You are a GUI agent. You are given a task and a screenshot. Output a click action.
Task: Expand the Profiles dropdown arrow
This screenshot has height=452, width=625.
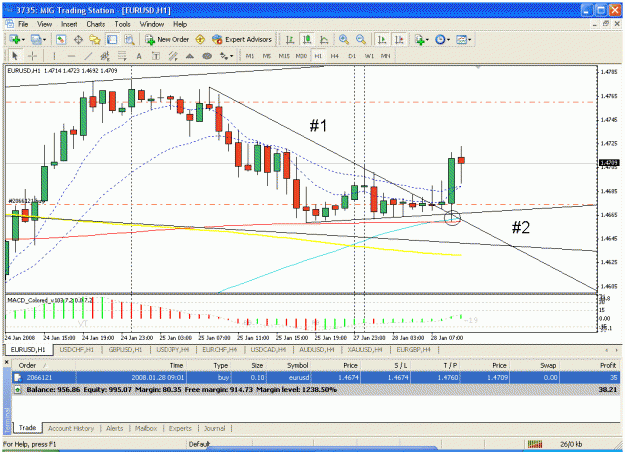tap(45, 39)
